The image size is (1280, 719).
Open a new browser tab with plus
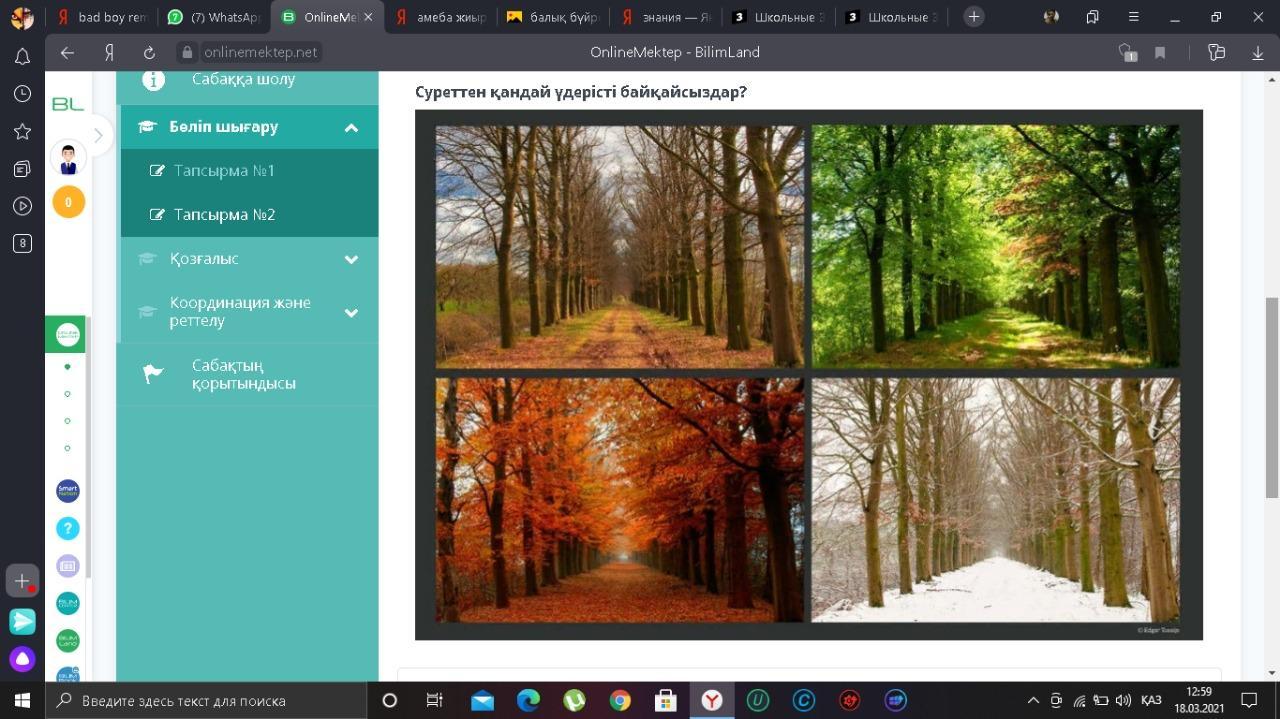tap(973, 17)
